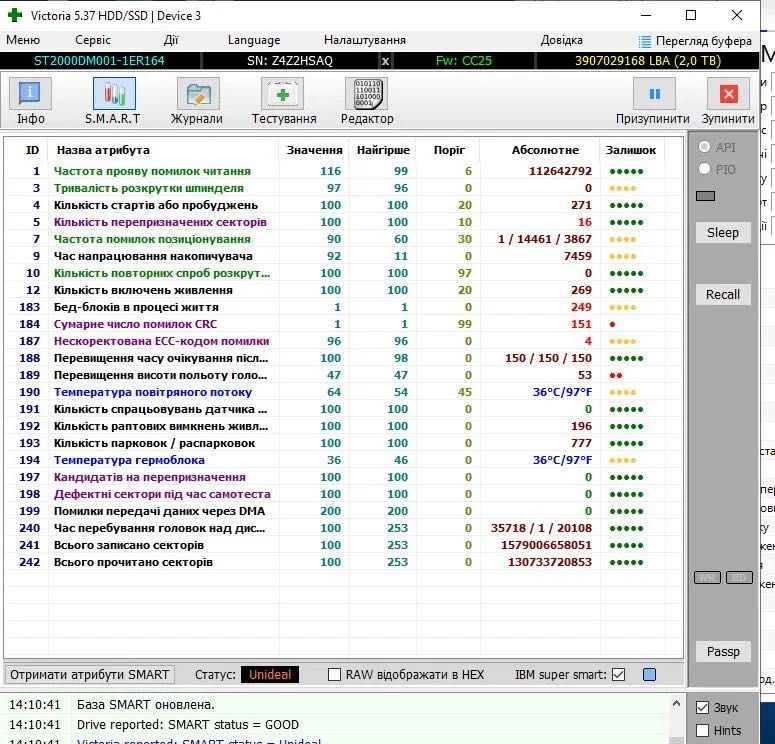This screenshot has height=744, width=775.
Task: Click the green cross Victoria app icon
Action: pos(14,15)
